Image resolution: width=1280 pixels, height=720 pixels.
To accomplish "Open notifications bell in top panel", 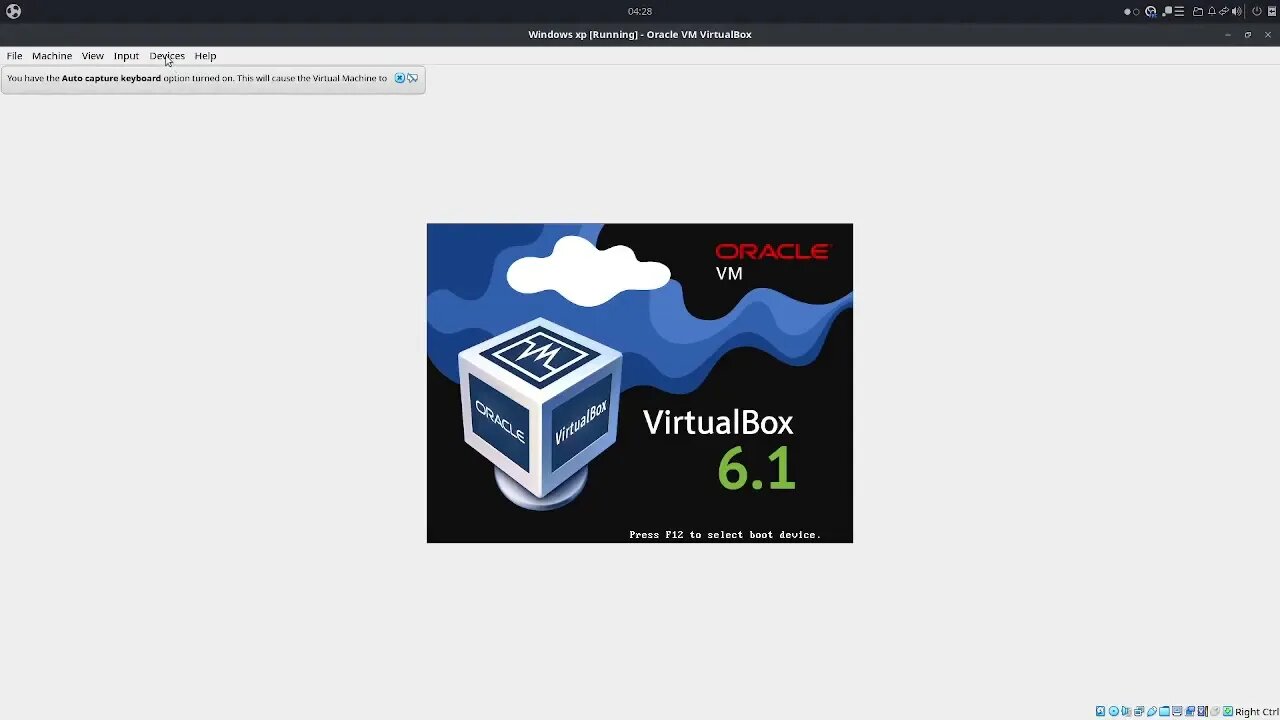I will point(1212,11).
